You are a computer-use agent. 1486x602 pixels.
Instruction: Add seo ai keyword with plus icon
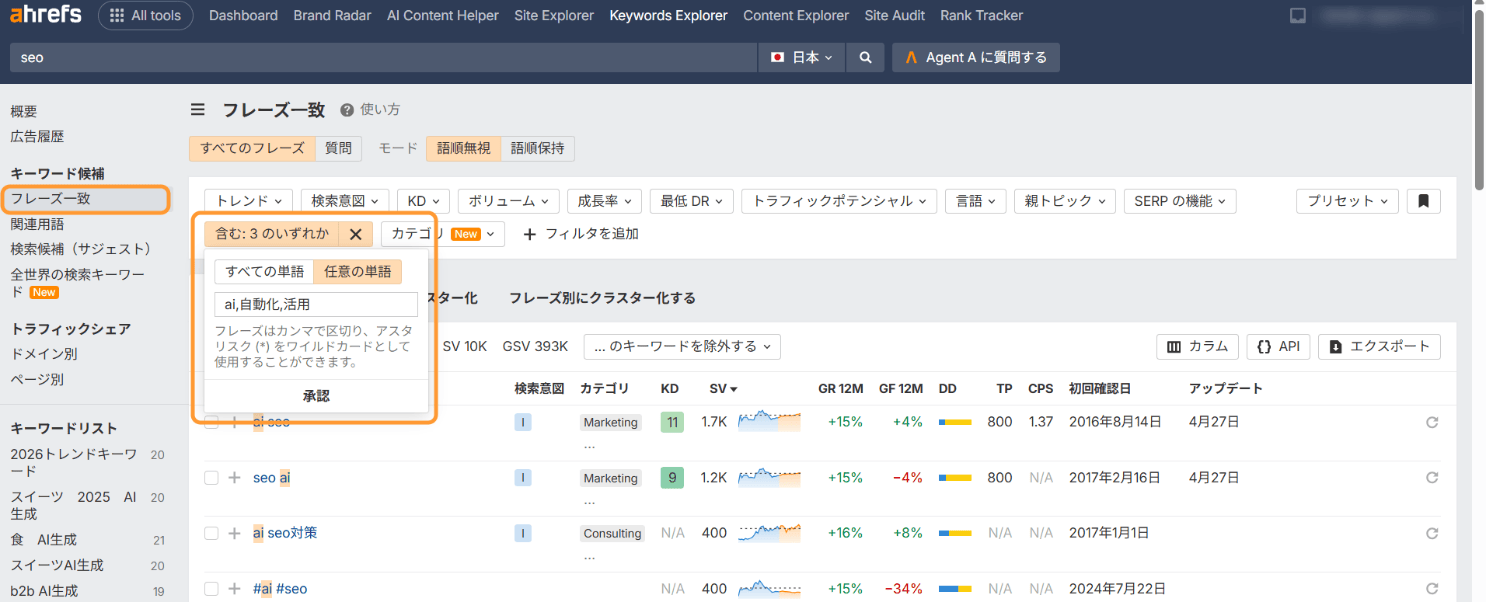(x=234, y=478)
